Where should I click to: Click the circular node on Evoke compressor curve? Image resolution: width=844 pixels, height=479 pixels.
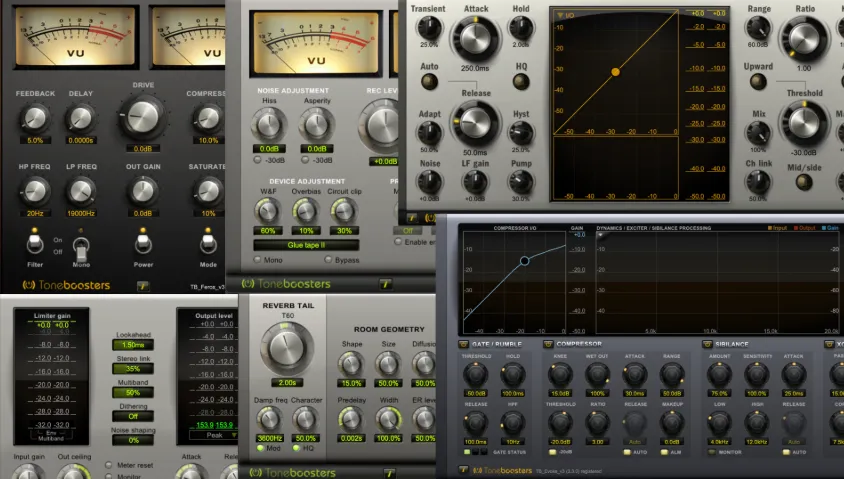pos(524,261)
